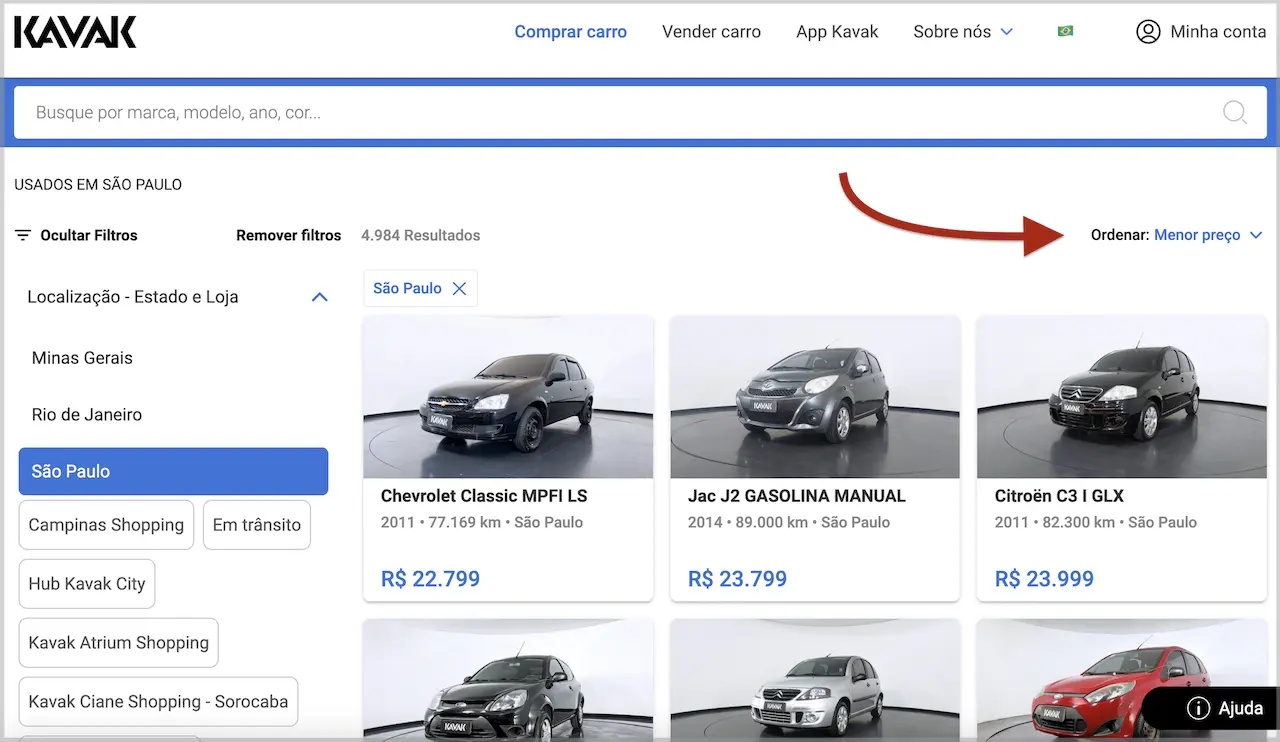This screenshot has width=1280, height=742.
Task: Open the Ordenar sort dropdown
Action: pos(1208,236)
